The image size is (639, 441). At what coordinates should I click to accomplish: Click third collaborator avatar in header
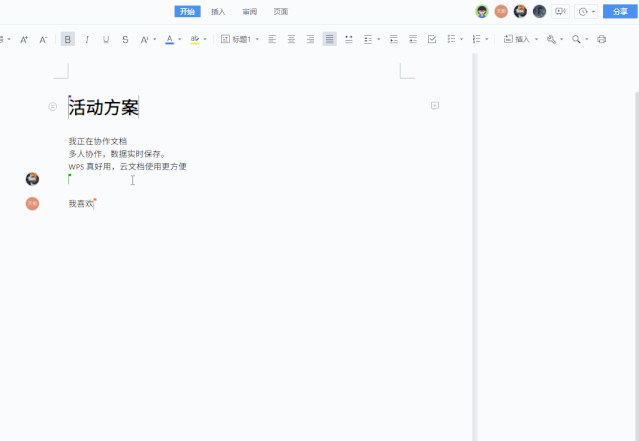[x=520, y=11]
